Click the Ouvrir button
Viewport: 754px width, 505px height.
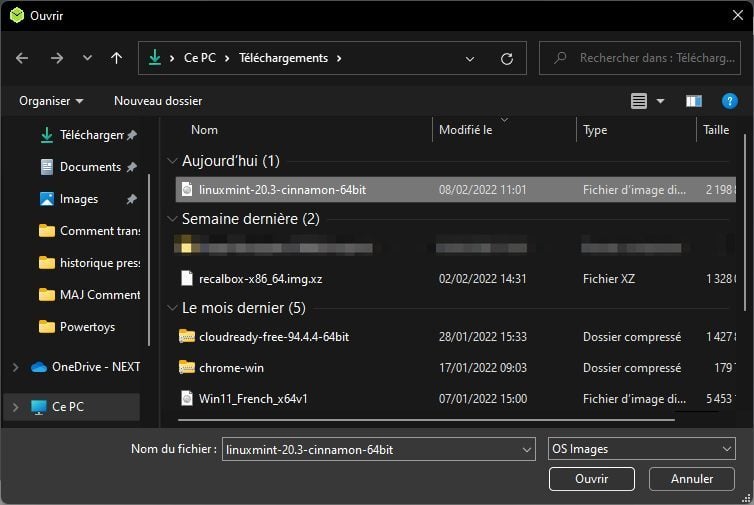pyautogui.click(x=591, y=479)
